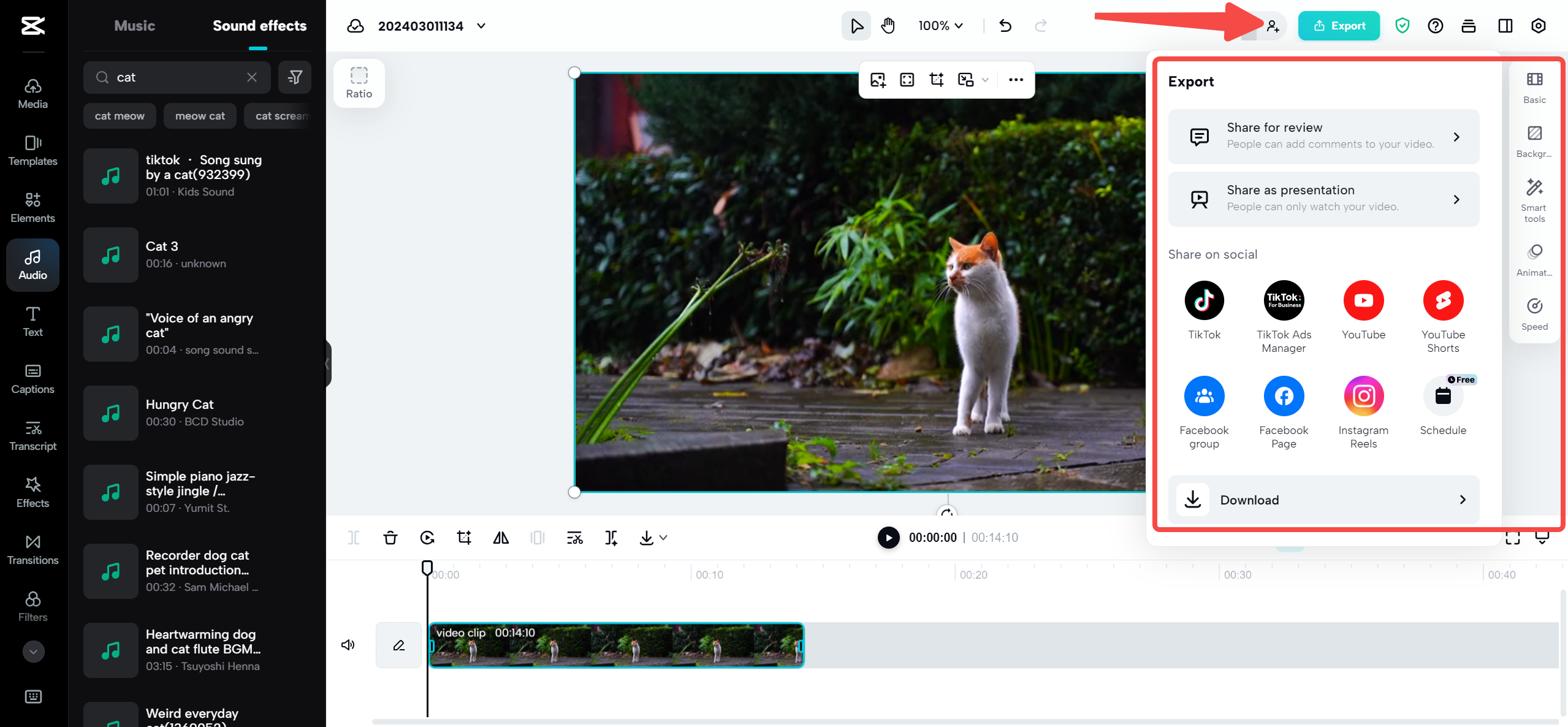Switch to the Sound effects tab
Screen dimensions: 1568x727
259,26
